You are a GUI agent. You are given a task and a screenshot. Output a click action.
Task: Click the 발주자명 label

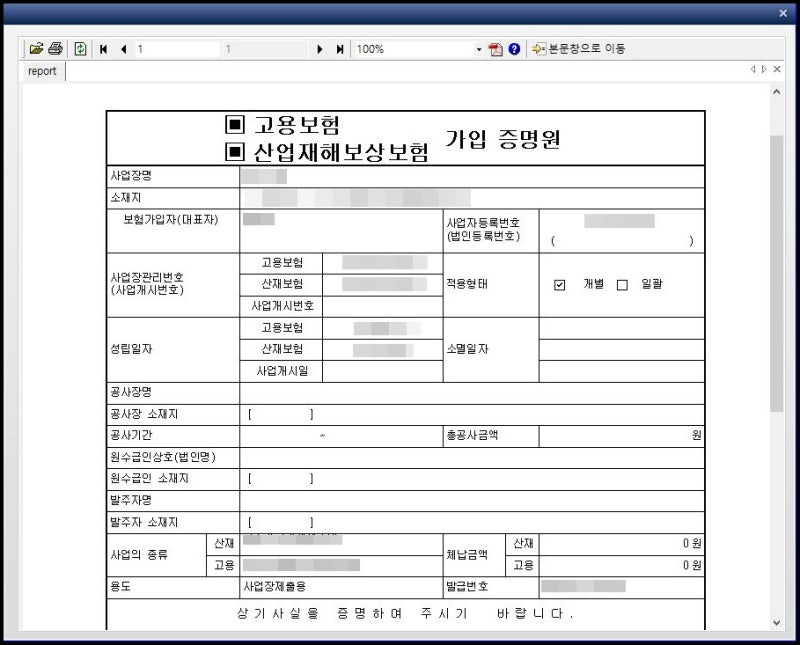131,500
